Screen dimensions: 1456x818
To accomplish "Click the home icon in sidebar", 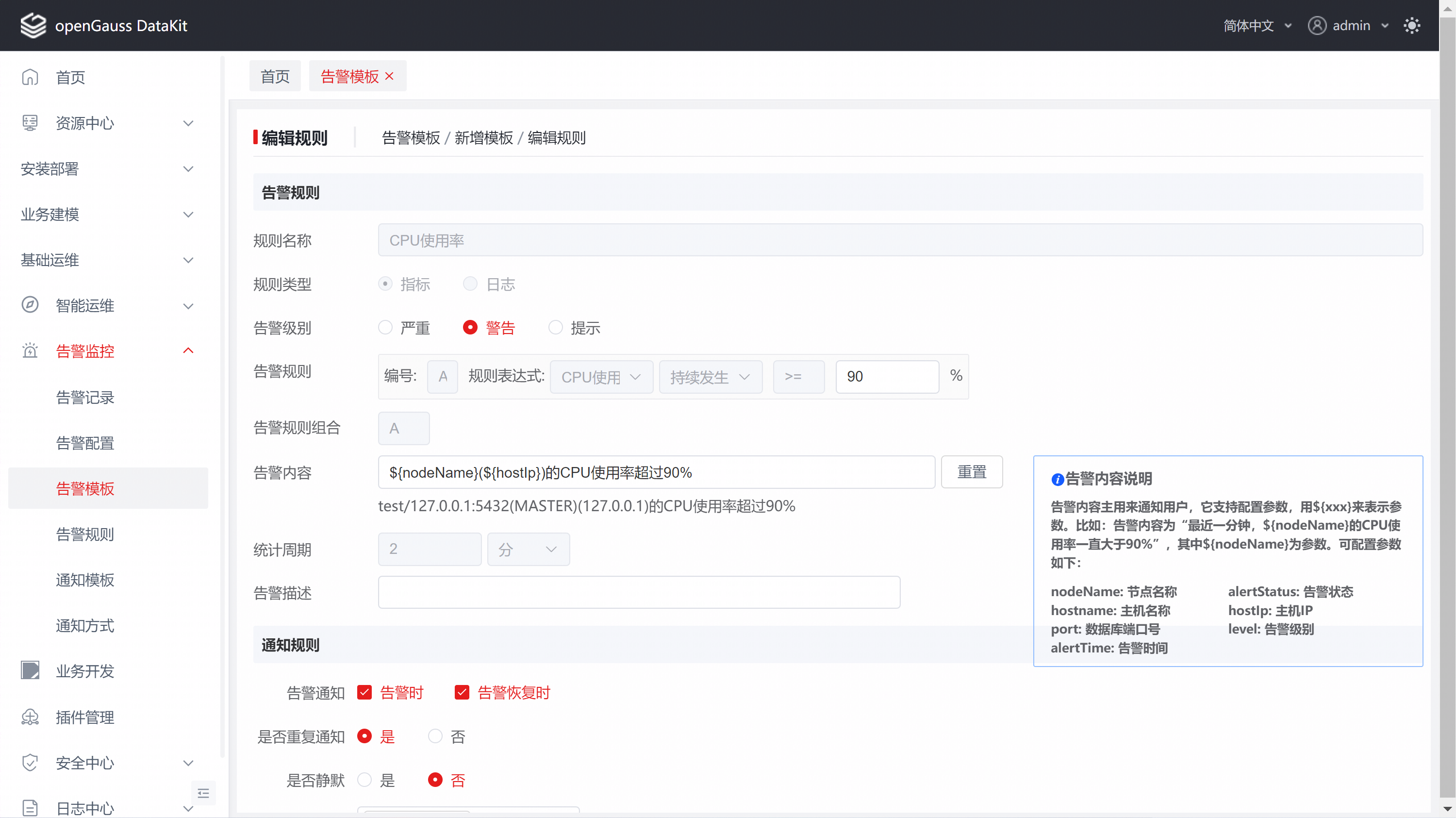I will [x=30, y=77].
